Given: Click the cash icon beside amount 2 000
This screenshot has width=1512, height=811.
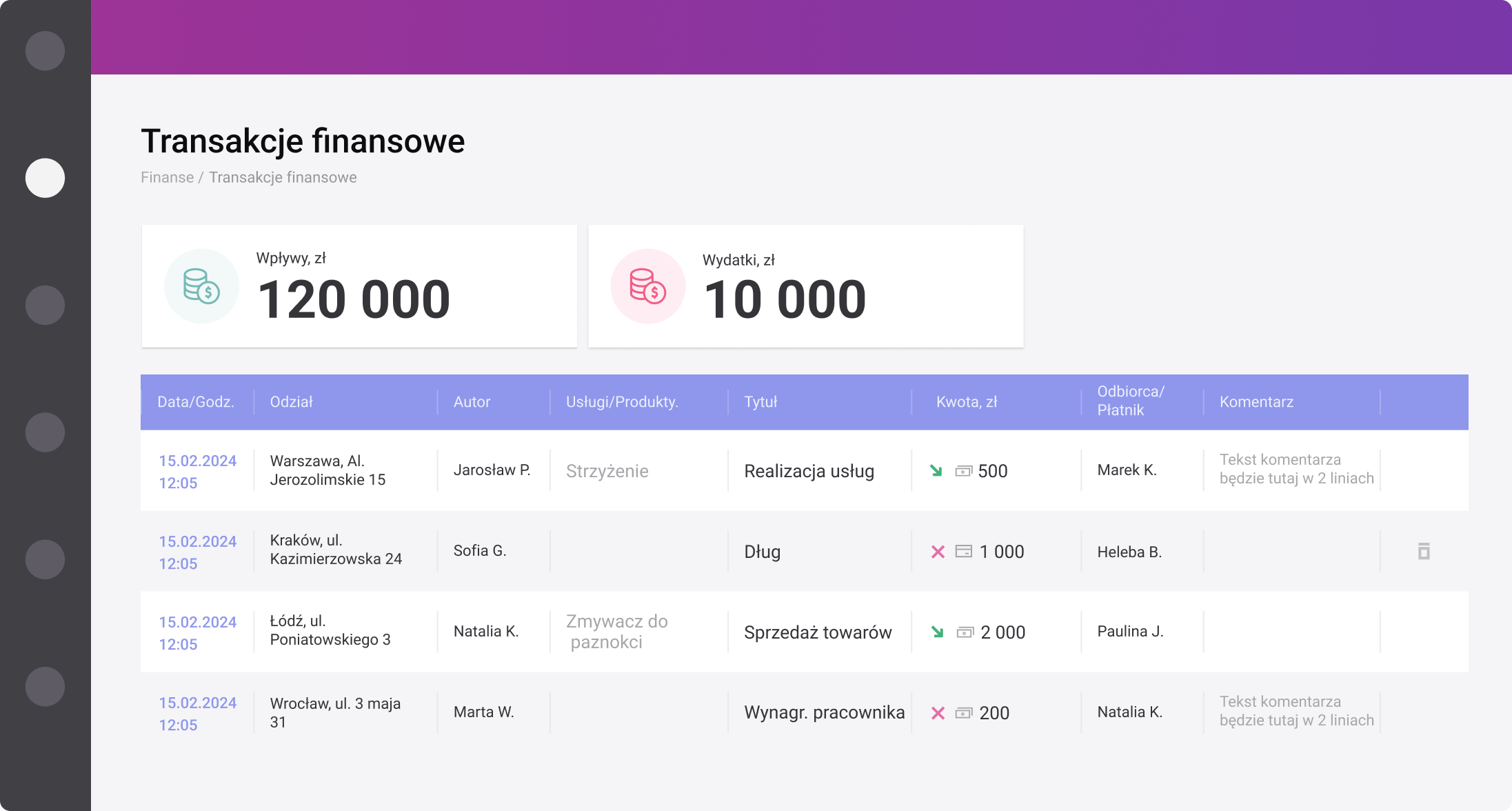Looking at the screenshot, I should click(965, 632).
